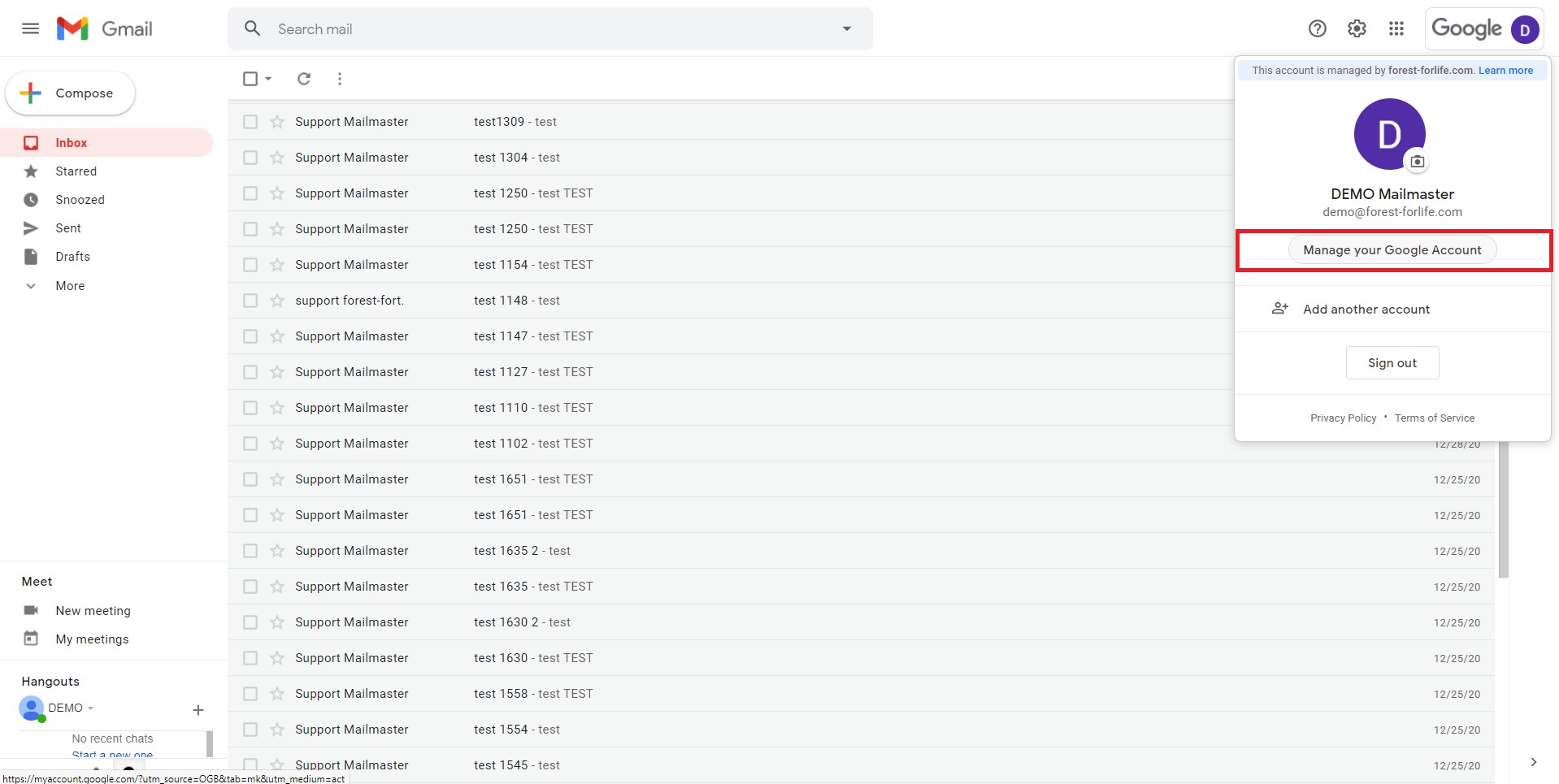This screenshot has width=1559, height=784.
Task: Open the select dropdown arrow
Action: click(x=268, y=79)
